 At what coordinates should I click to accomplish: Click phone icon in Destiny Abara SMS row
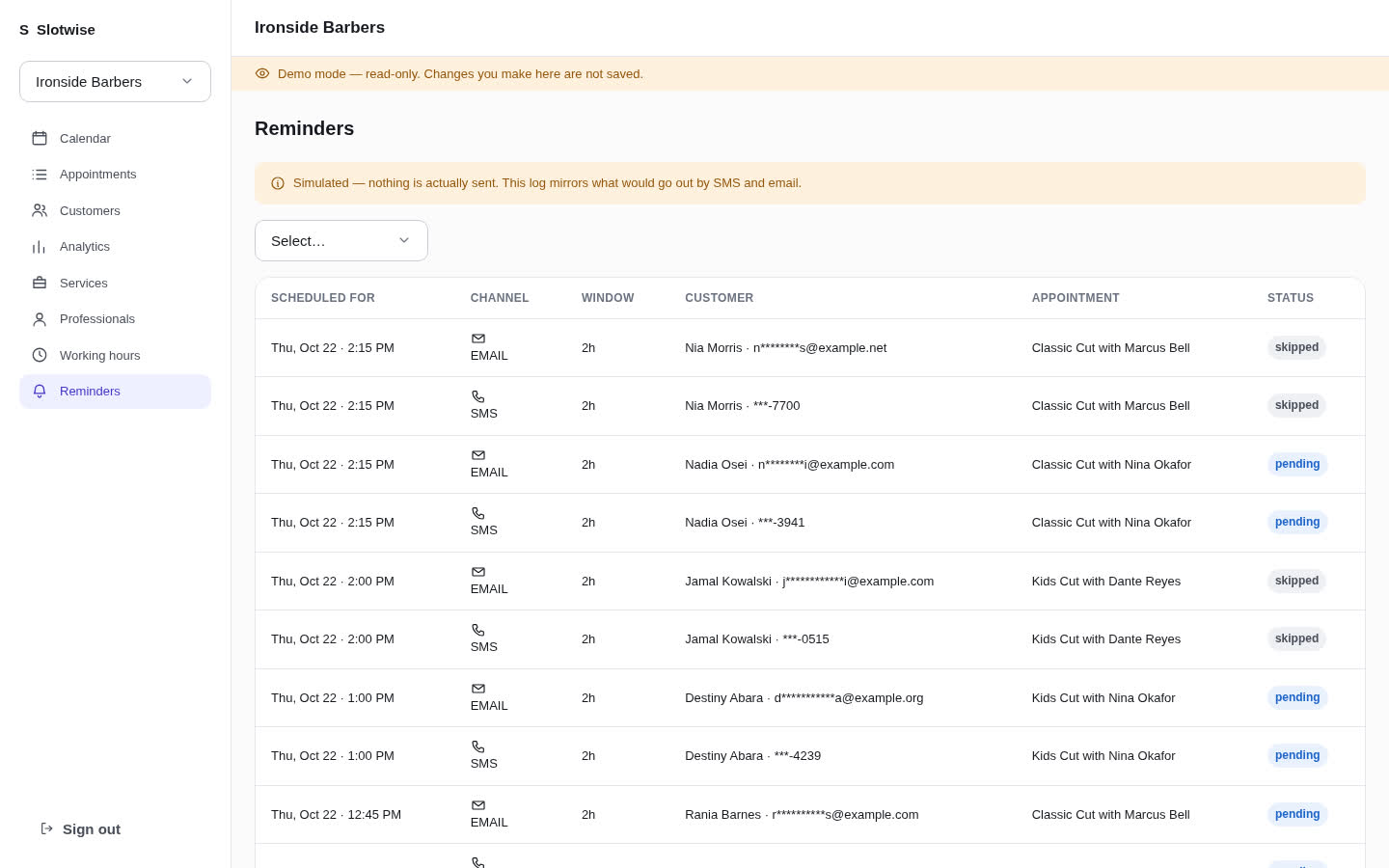point(478,746)
